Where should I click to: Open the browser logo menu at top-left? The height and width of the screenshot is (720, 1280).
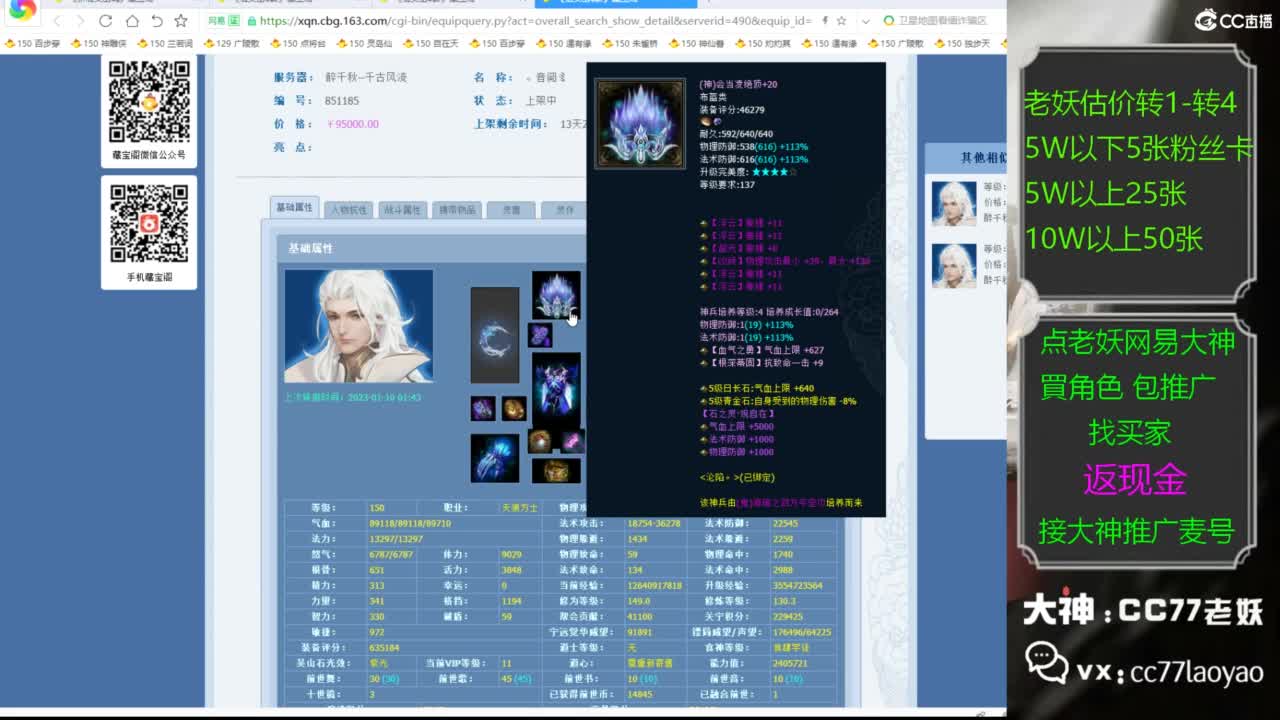pos(22,11)
